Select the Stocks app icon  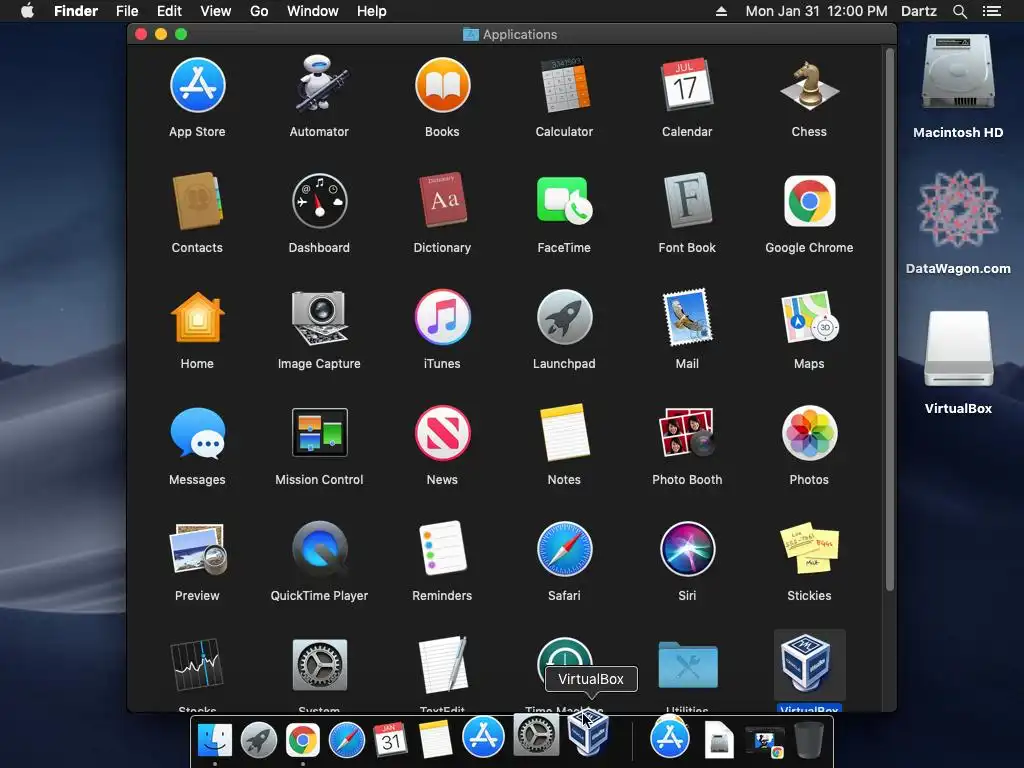(x=197, y=665)
